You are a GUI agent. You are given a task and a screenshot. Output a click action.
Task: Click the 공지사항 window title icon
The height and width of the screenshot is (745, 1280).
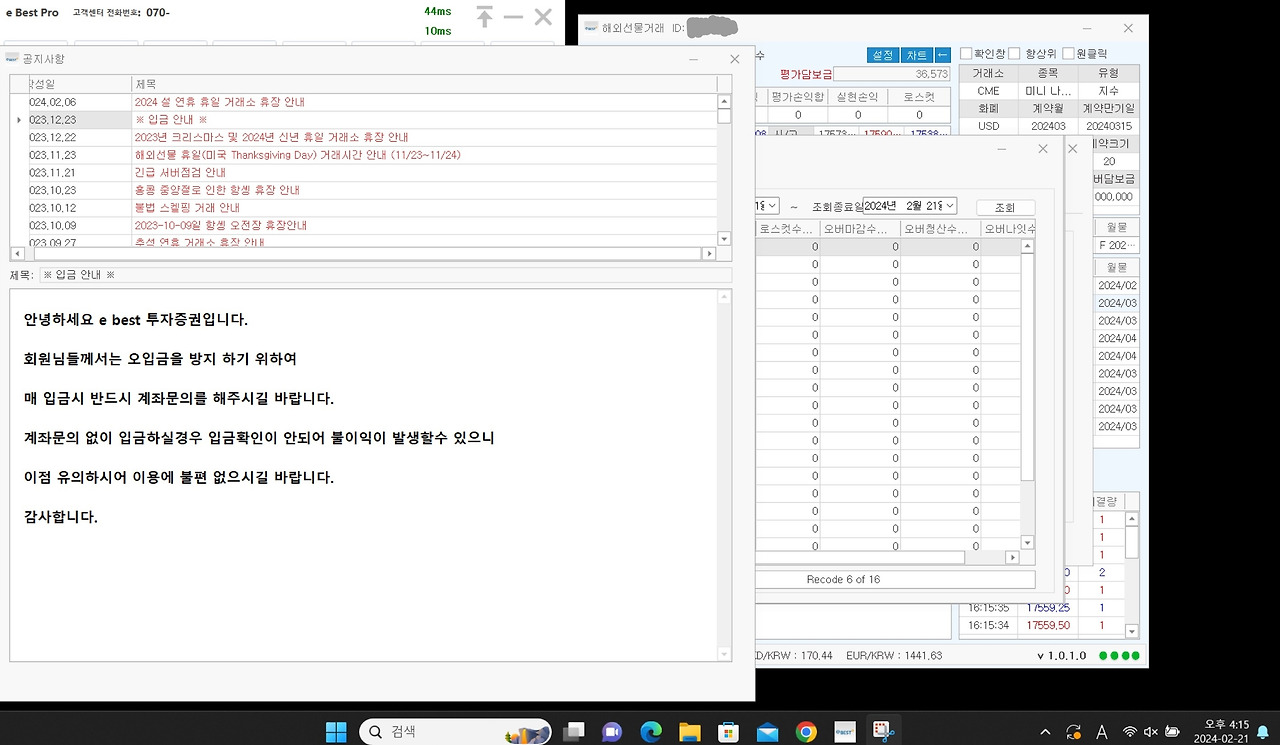pos(12,59)
